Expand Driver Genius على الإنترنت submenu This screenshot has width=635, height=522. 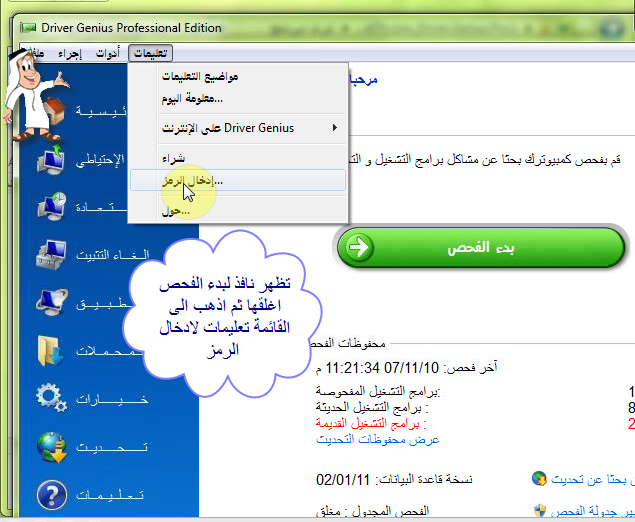pos(238,128)
